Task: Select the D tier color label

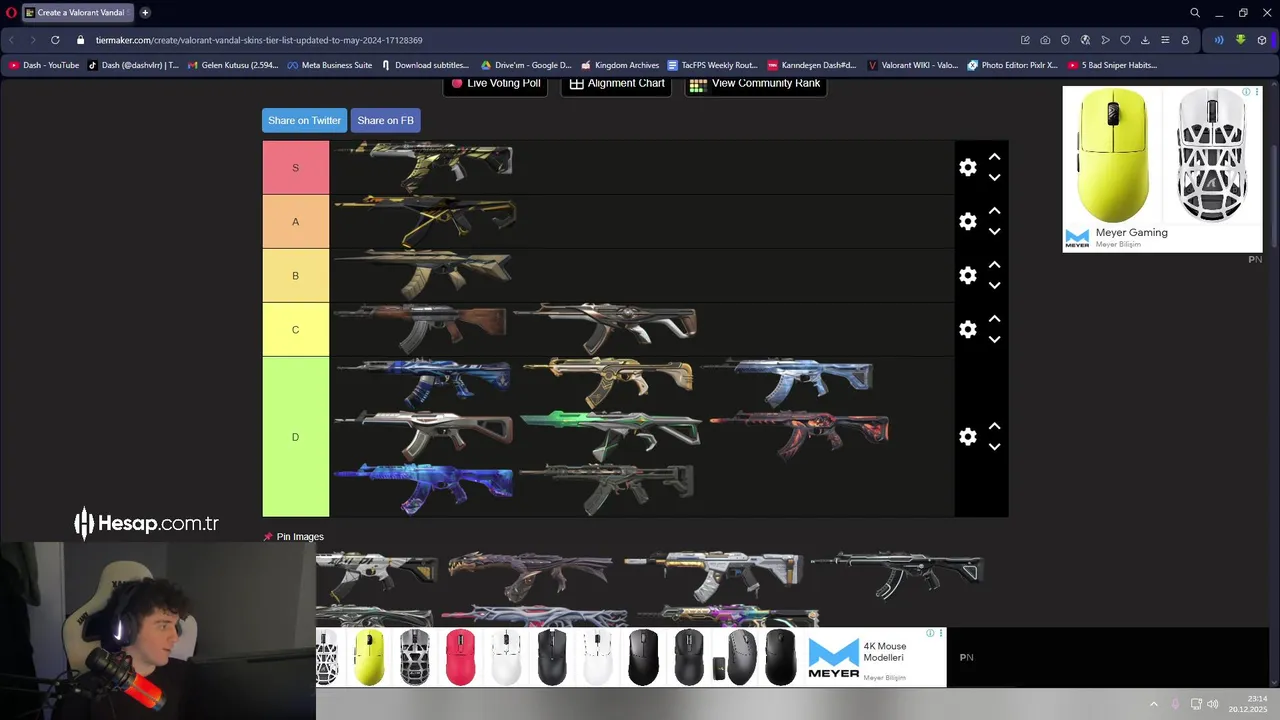Action: point(295,437)
